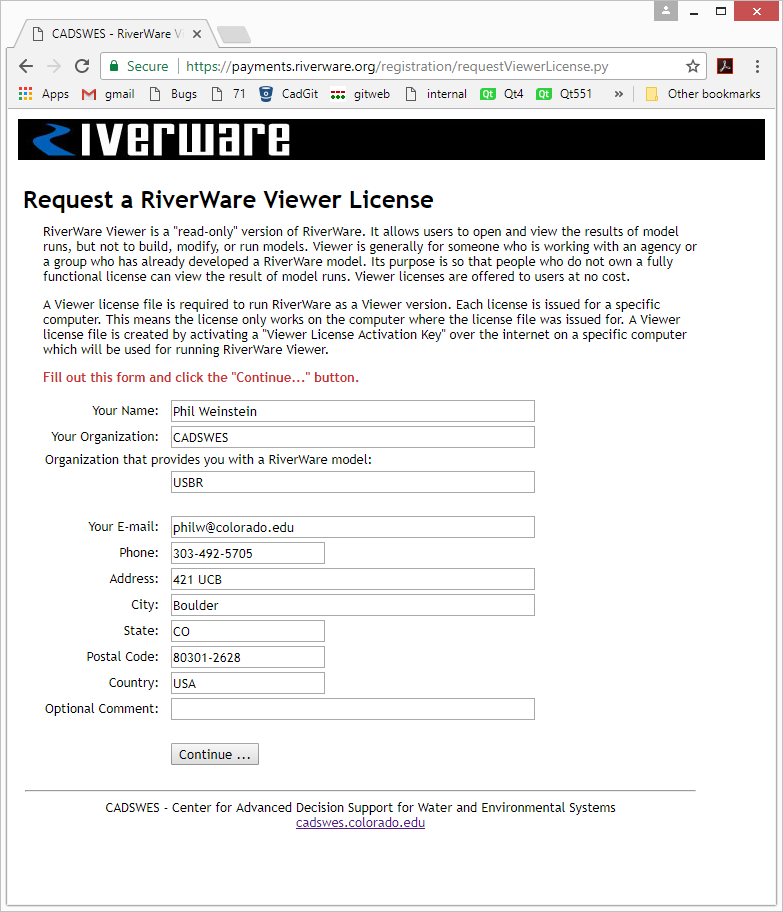This screenshot has height=912, width=783.
Task: Click the Address field
Action: click(353, 579)
